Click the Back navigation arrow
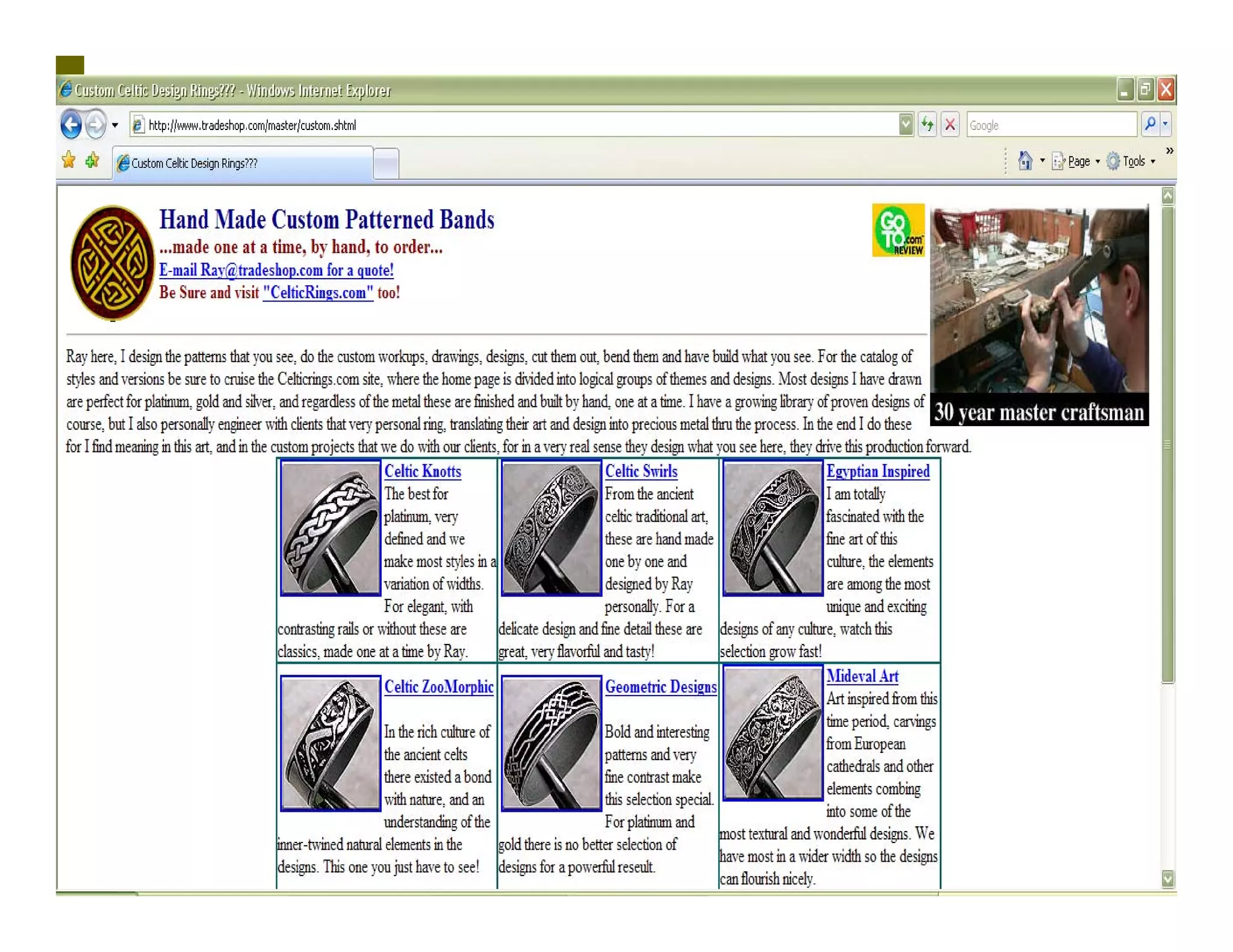This screenshot has height=952, width=1233. point(71,125)
